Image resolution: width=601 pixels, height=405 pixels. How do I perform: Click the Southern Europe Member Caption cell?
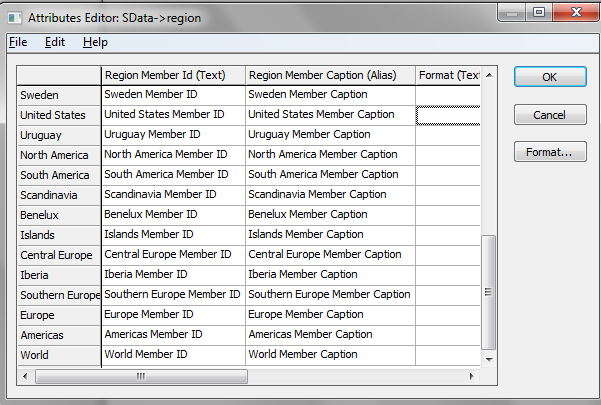click(x=330, y=295)
